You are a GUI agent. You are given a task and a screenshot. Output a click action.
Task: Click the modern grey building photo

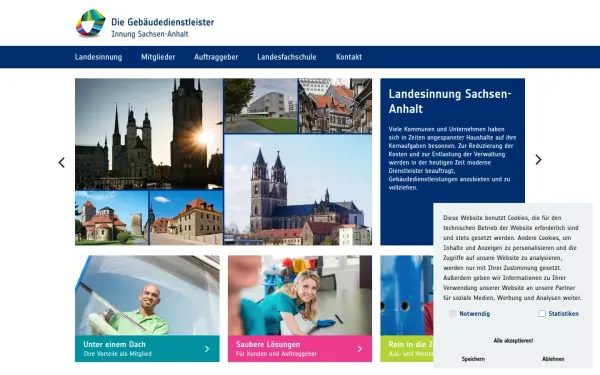[x=261, y=106]
